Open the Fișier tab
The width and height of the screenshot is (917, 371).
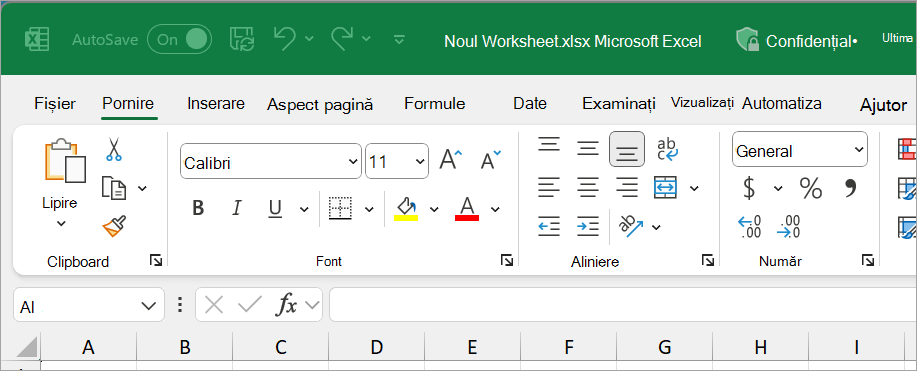tap(55, 104)
